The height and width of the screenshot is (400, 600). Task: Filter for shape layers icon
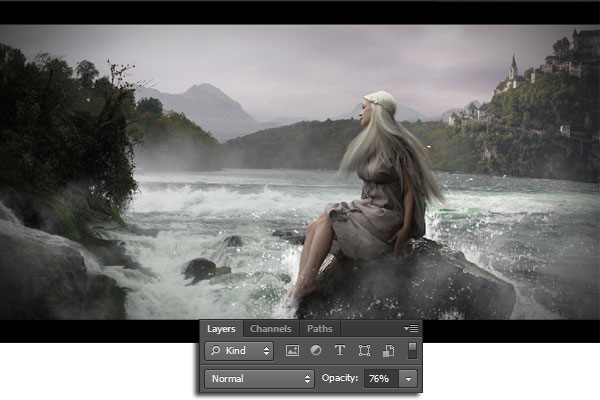(364, 351)
